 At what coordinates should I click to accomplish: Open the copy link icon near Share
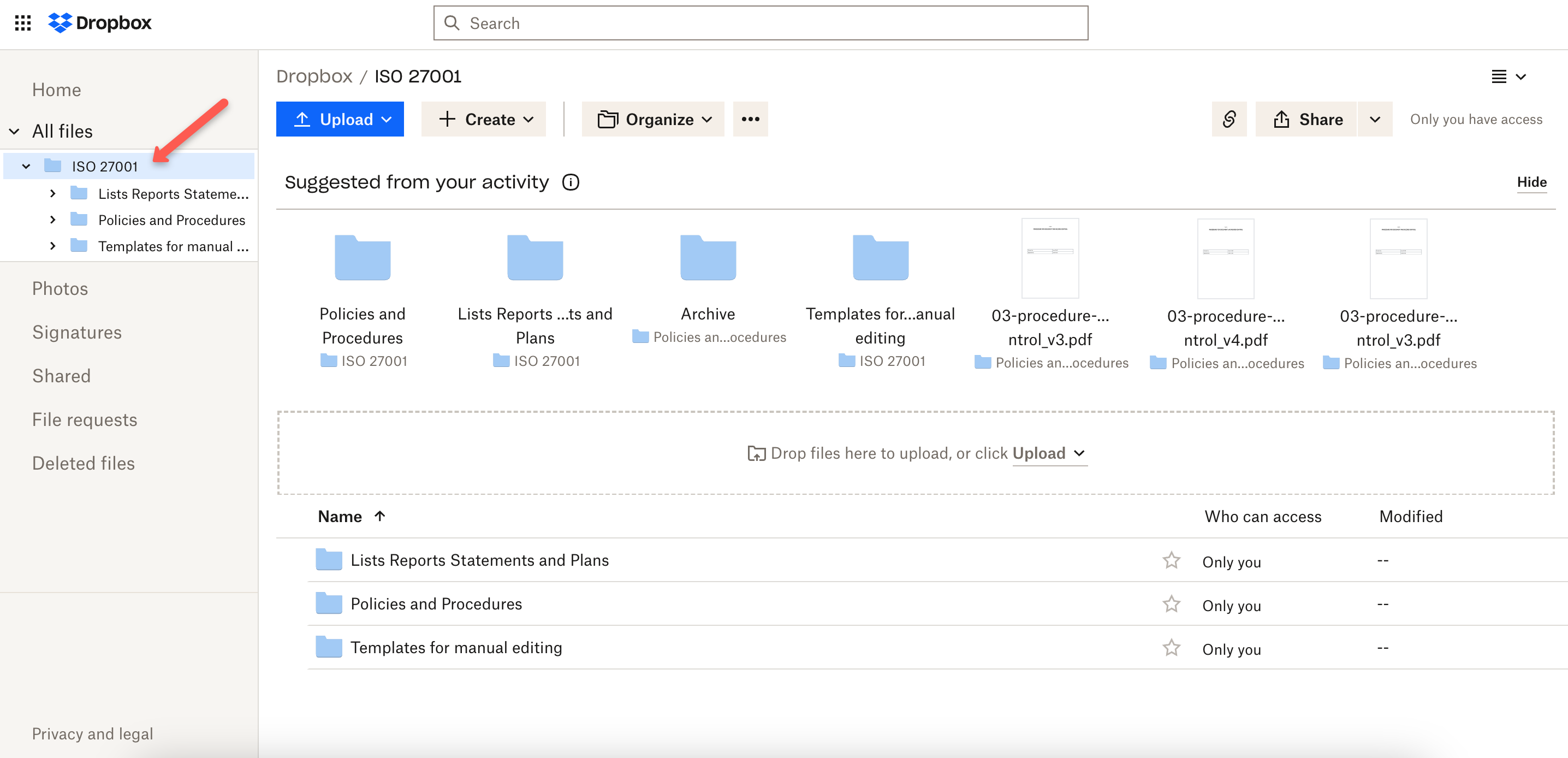click(1228, 119)
